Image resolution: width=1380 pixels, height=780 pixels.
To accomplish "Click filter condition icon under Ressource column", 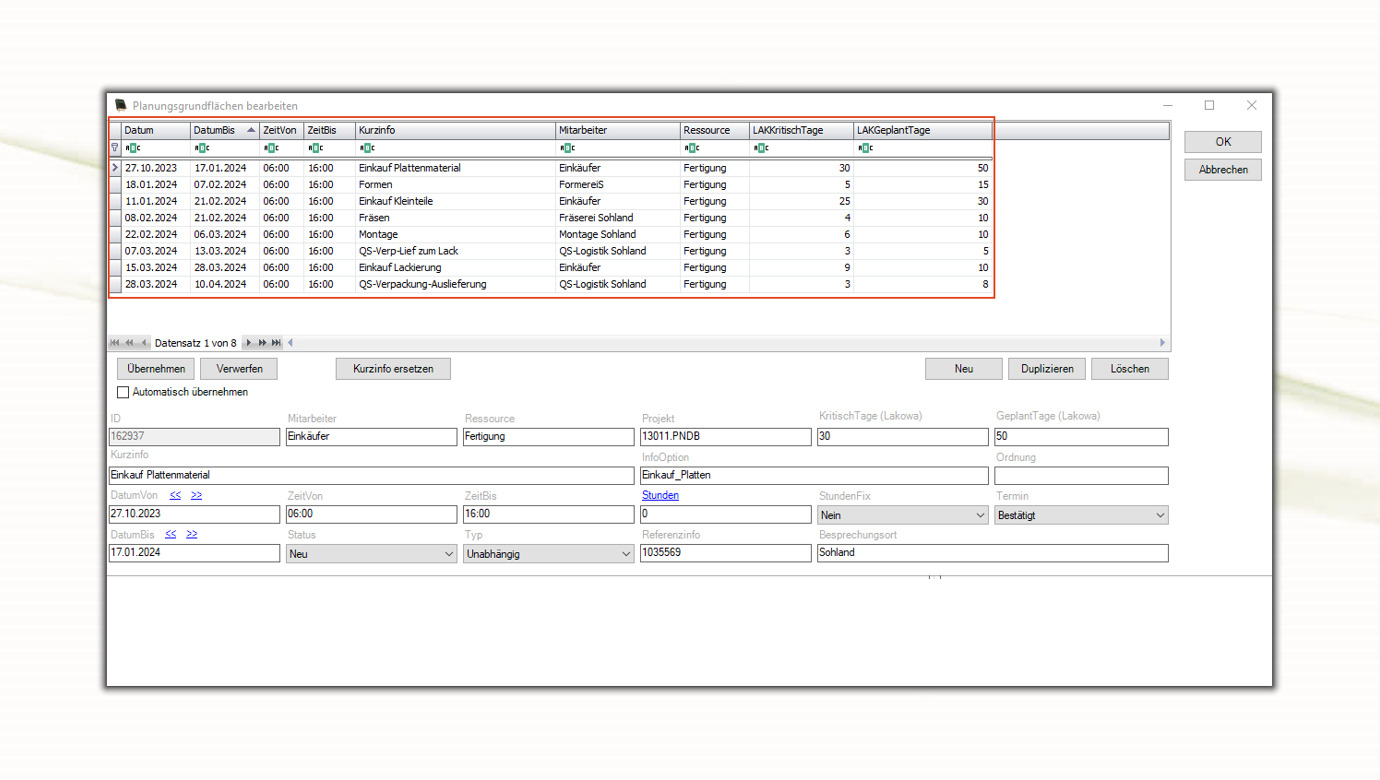I will [x=692, y=148].
